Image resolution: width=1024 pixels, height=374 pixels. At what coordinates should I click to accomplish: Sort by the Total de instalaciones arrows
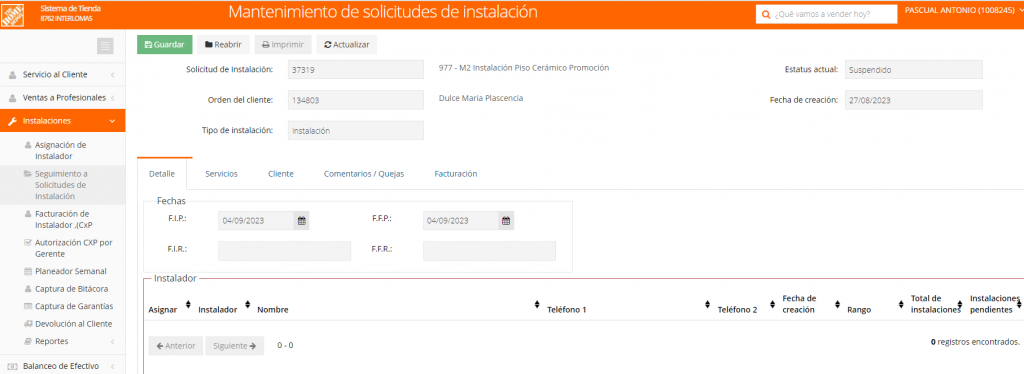click(x=959, y=305)
